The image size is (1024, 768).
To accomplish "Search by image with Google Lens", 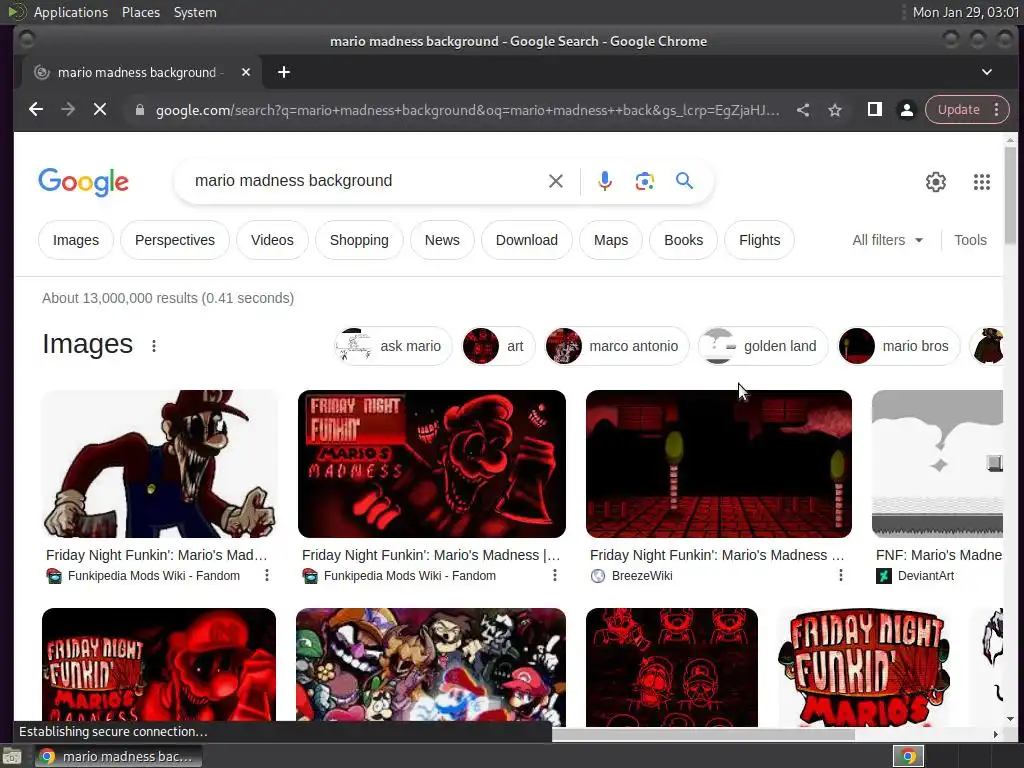I will (645, 181).
